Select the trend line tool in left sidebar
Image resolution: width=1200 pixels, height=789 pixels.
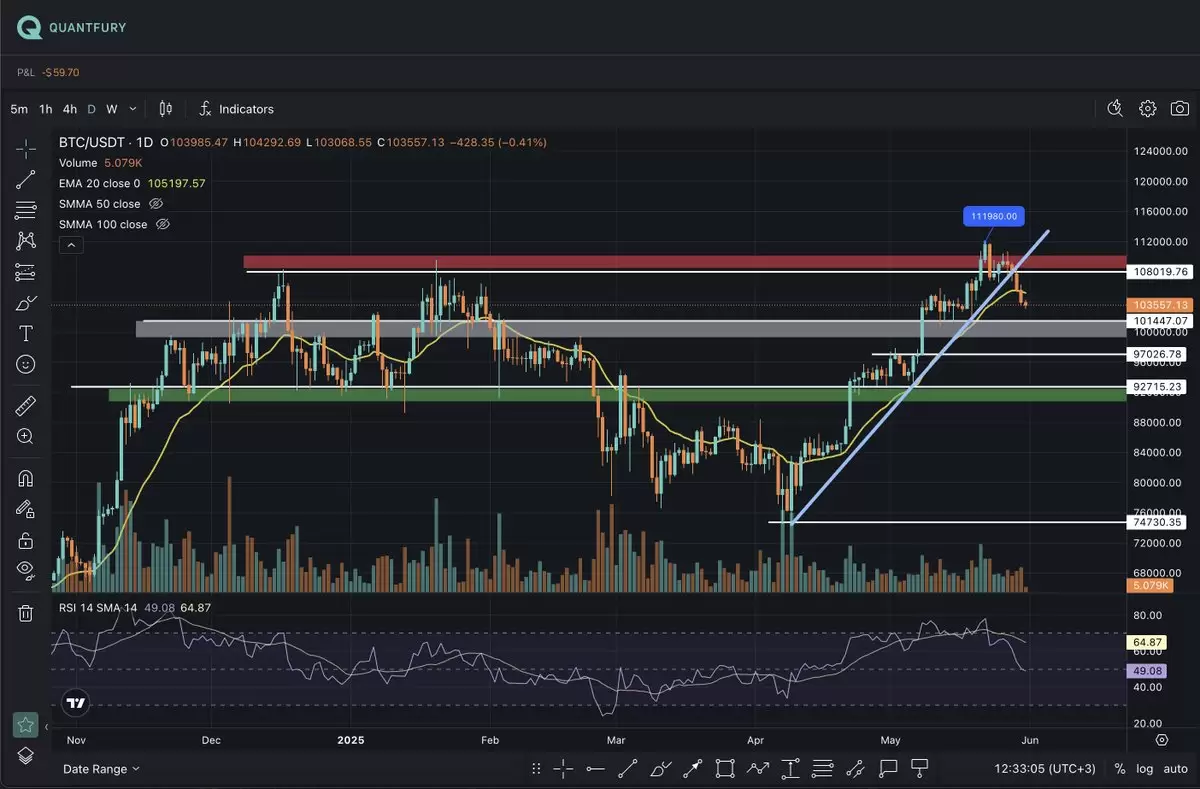pyautogui.click(x=25, y=180)
